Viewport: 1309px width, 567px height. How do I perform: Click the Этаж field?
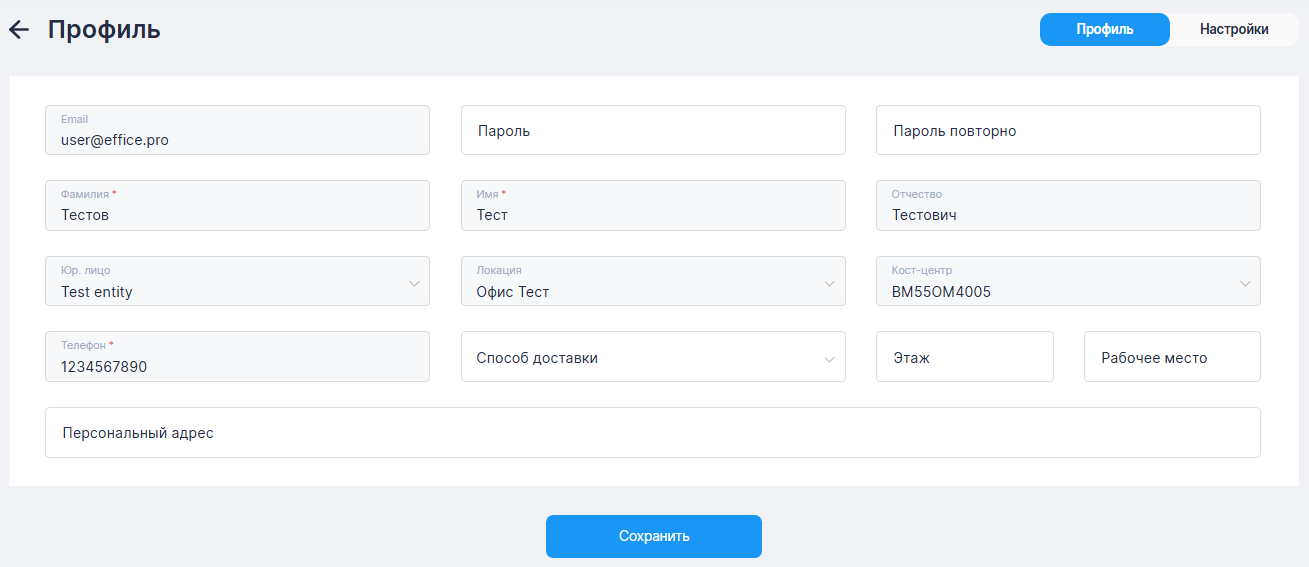tap(964, 357)
